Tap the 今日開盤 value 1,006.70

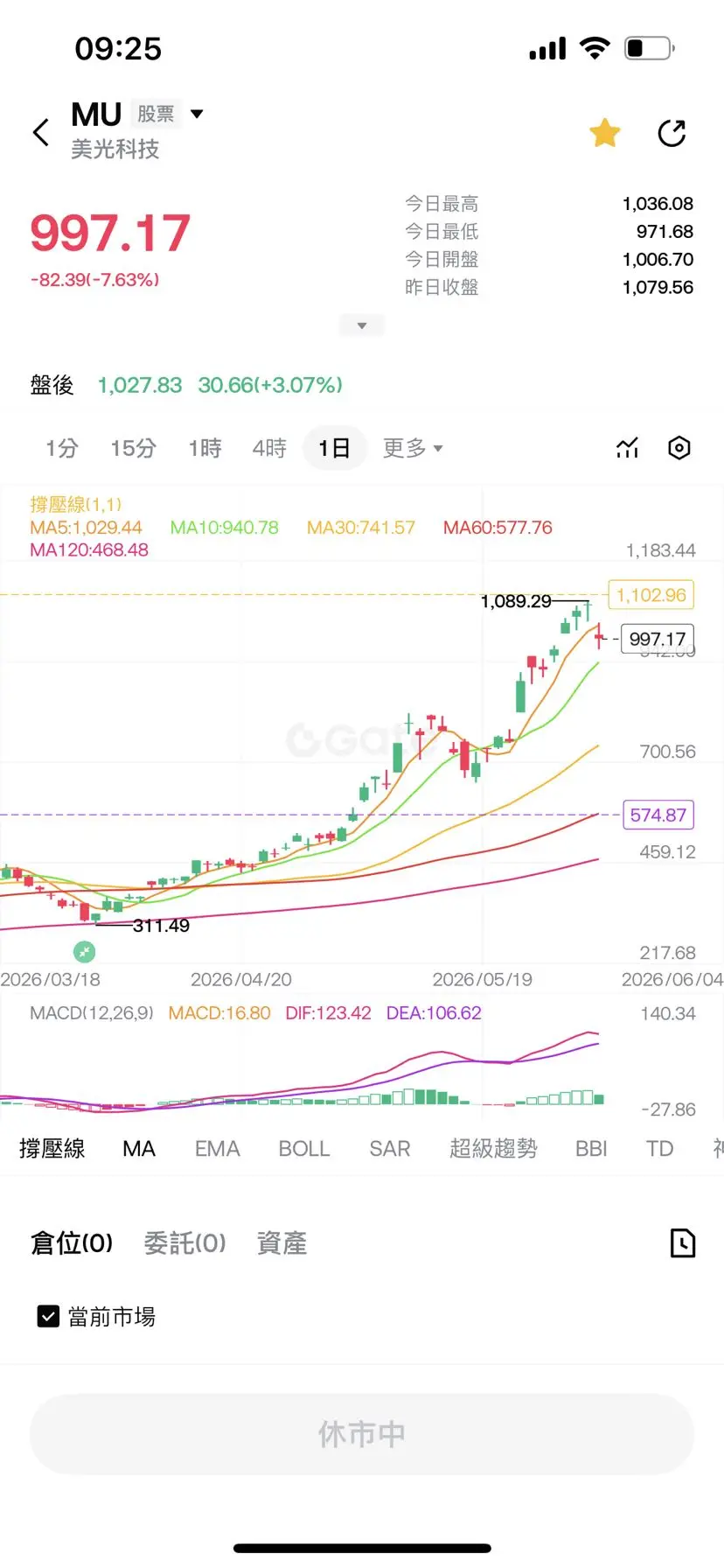(x=658, y=260)
